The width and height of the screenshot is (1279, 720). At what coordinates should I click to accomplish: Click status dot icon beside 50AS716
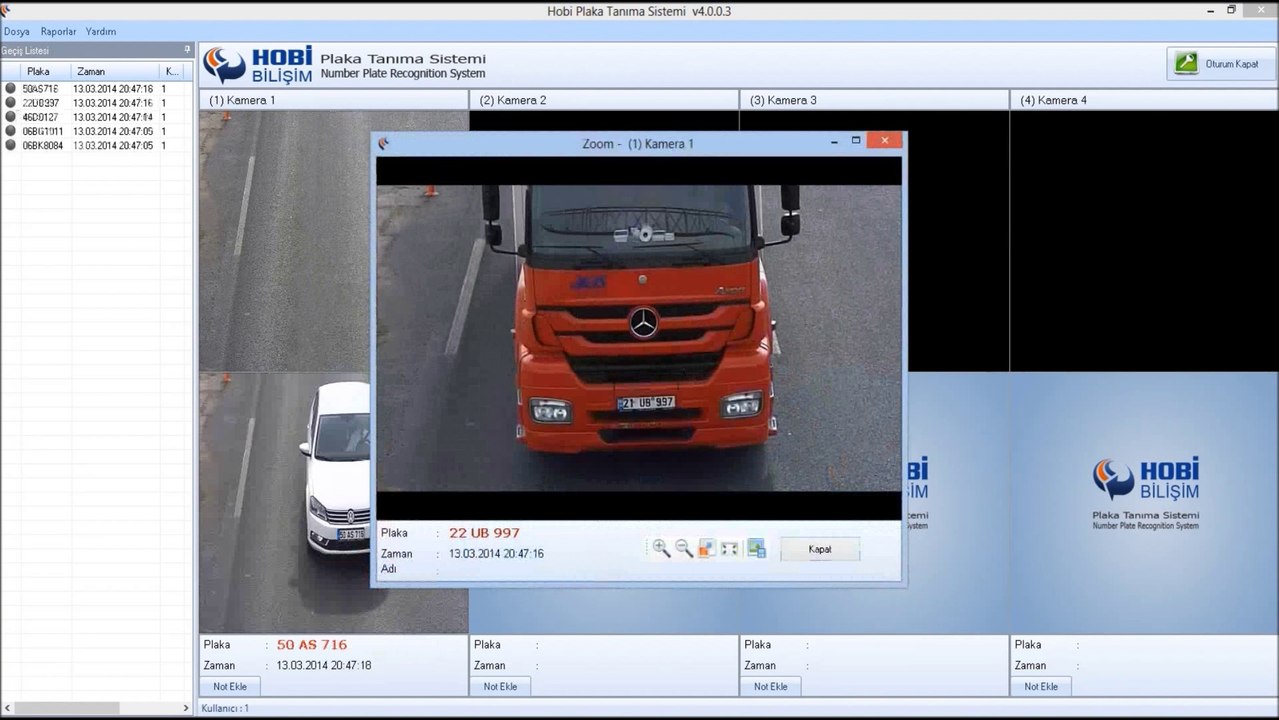tap(10, 88)
